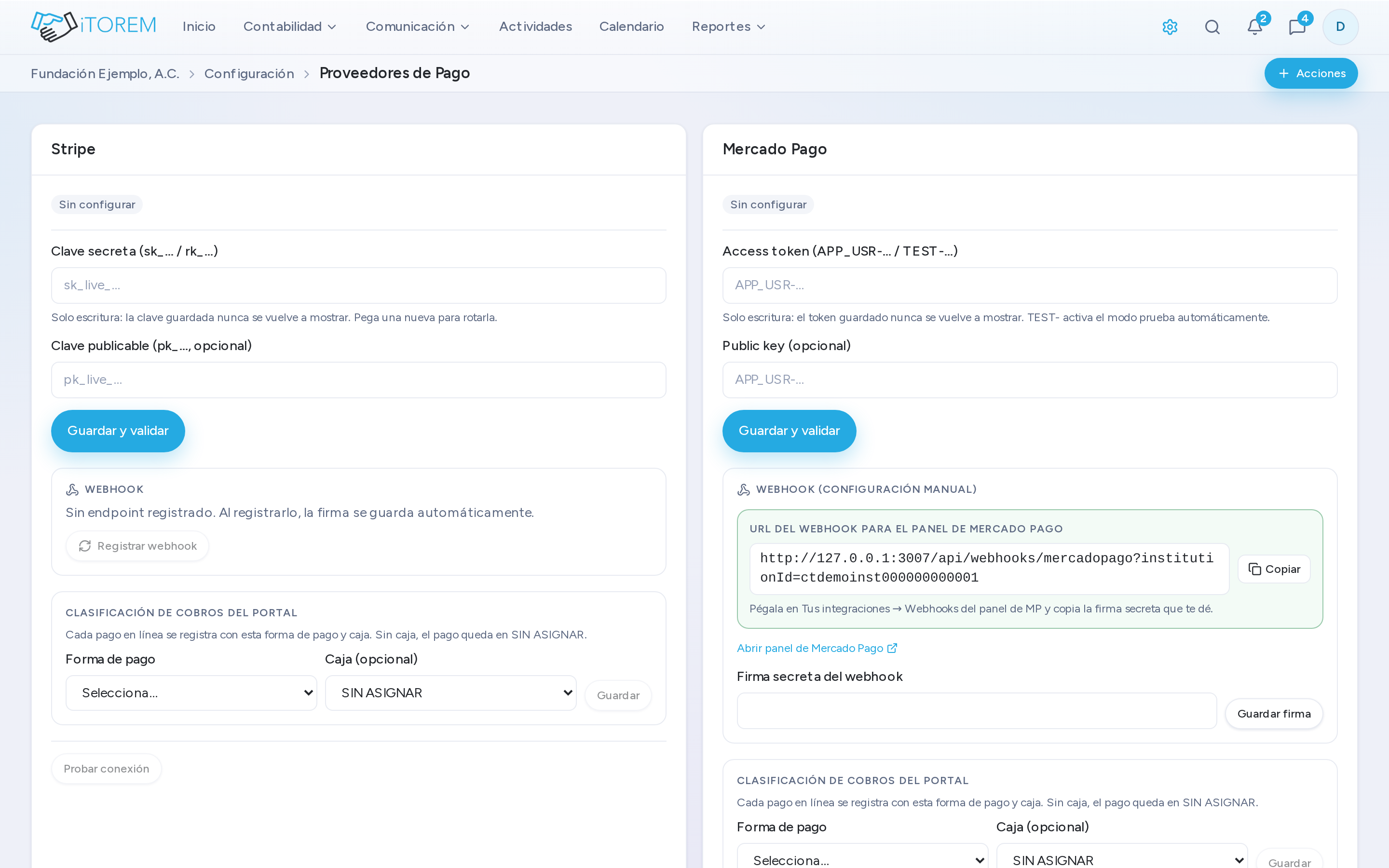Click the Mercado Pago Sin configurar status badge
This screenshot has height=868, width=1389.
768,204
